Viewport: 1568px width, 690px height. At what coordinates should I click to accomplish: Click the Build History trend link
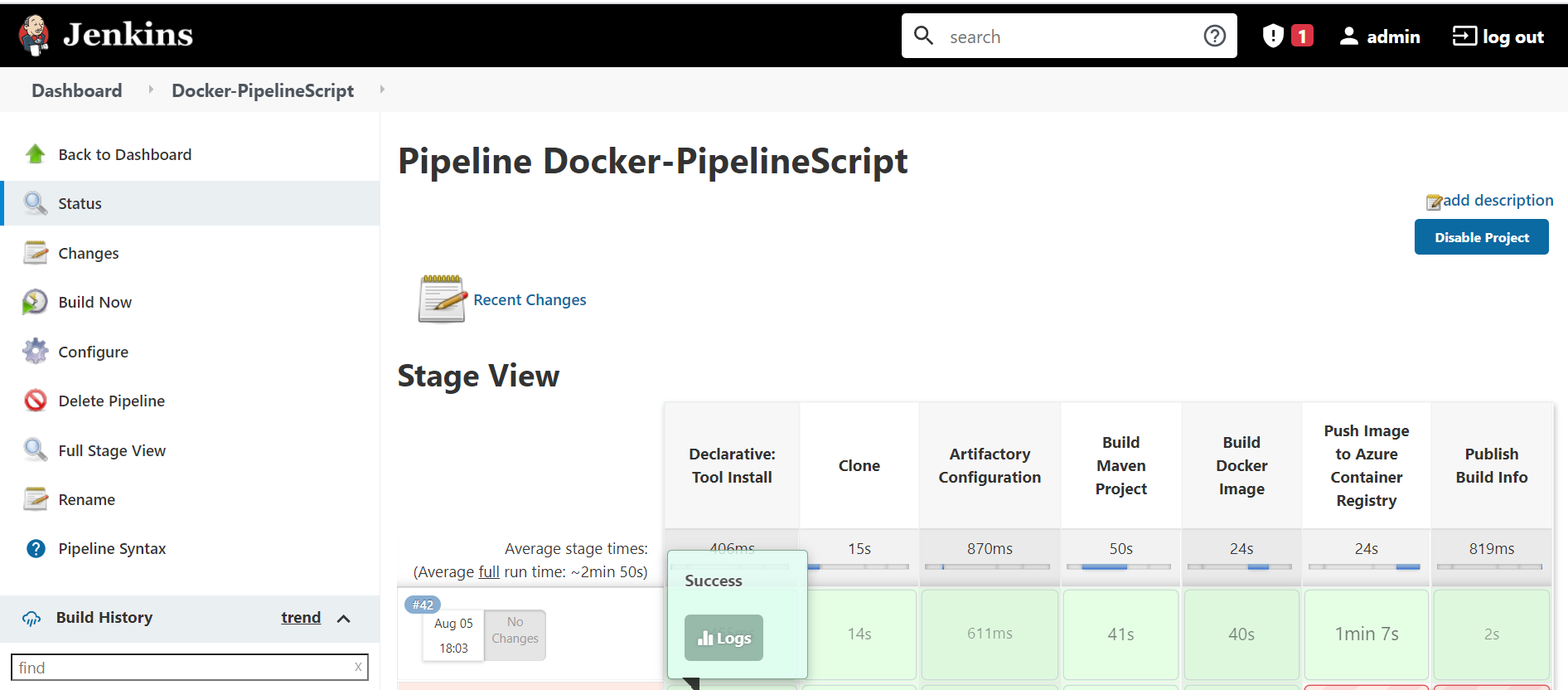click(x=300, y=618)
